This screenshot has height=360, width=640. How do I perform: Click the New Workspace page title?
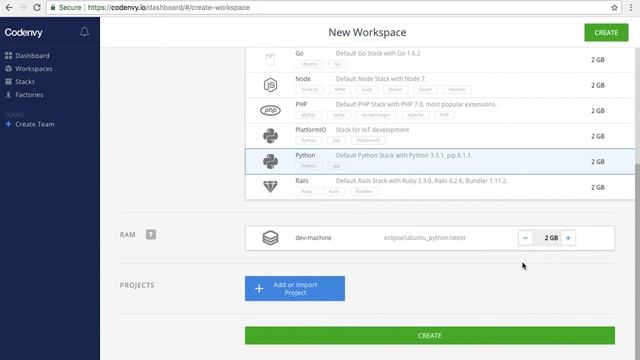367,33
